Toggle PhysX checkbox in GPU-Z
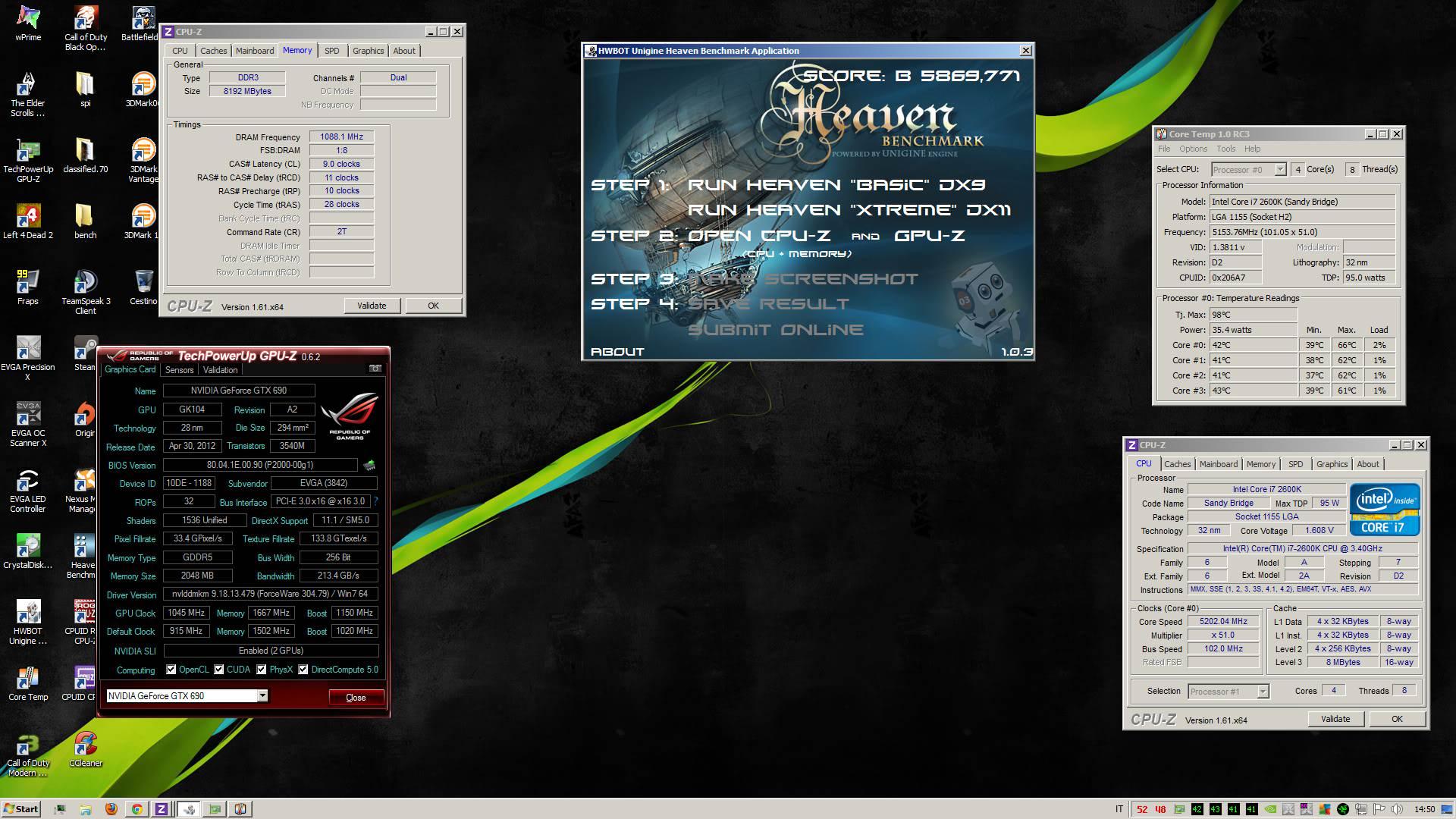The width and height of the screenshot is (1456, 819). pyautogui.click(x=262, y=670)
